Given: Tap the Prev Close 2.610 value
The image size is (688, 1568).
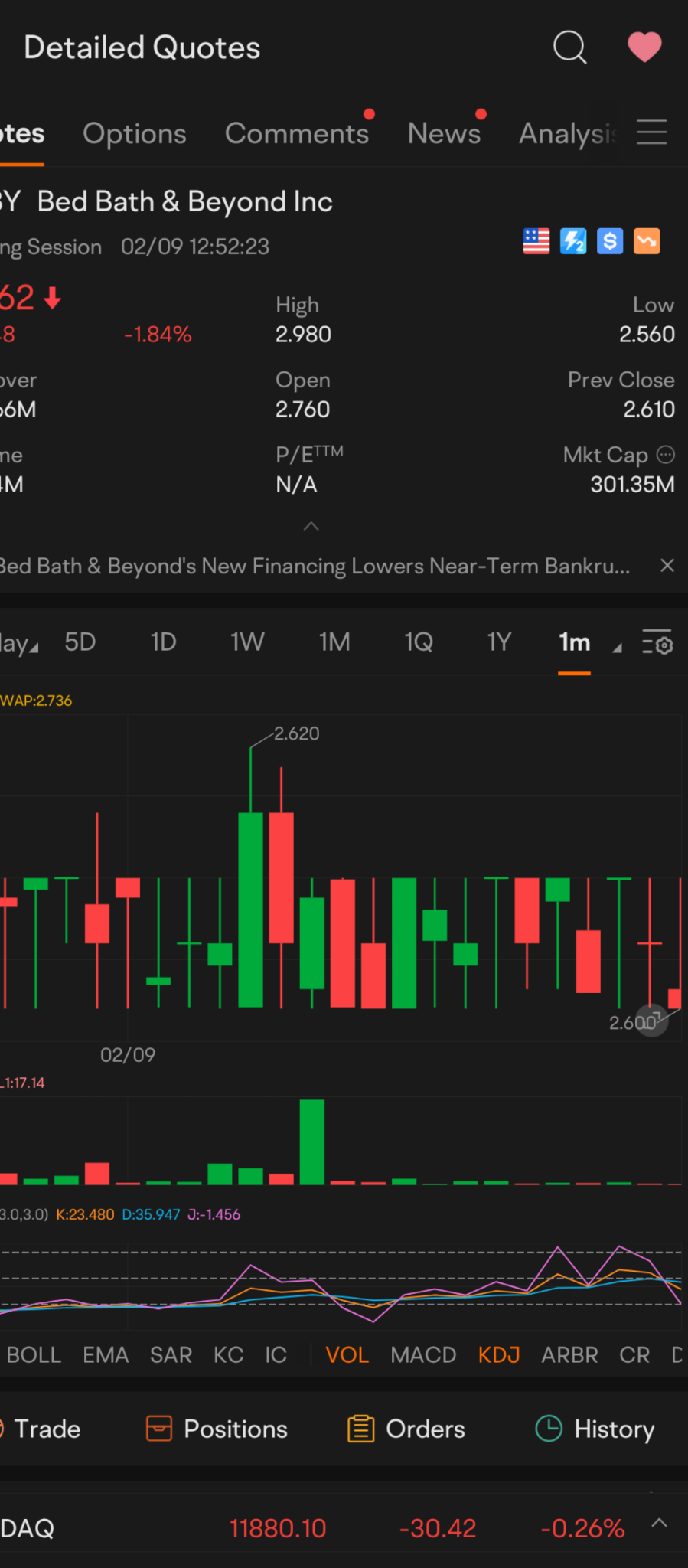Looking at the screenshot, I should (649, 409).
